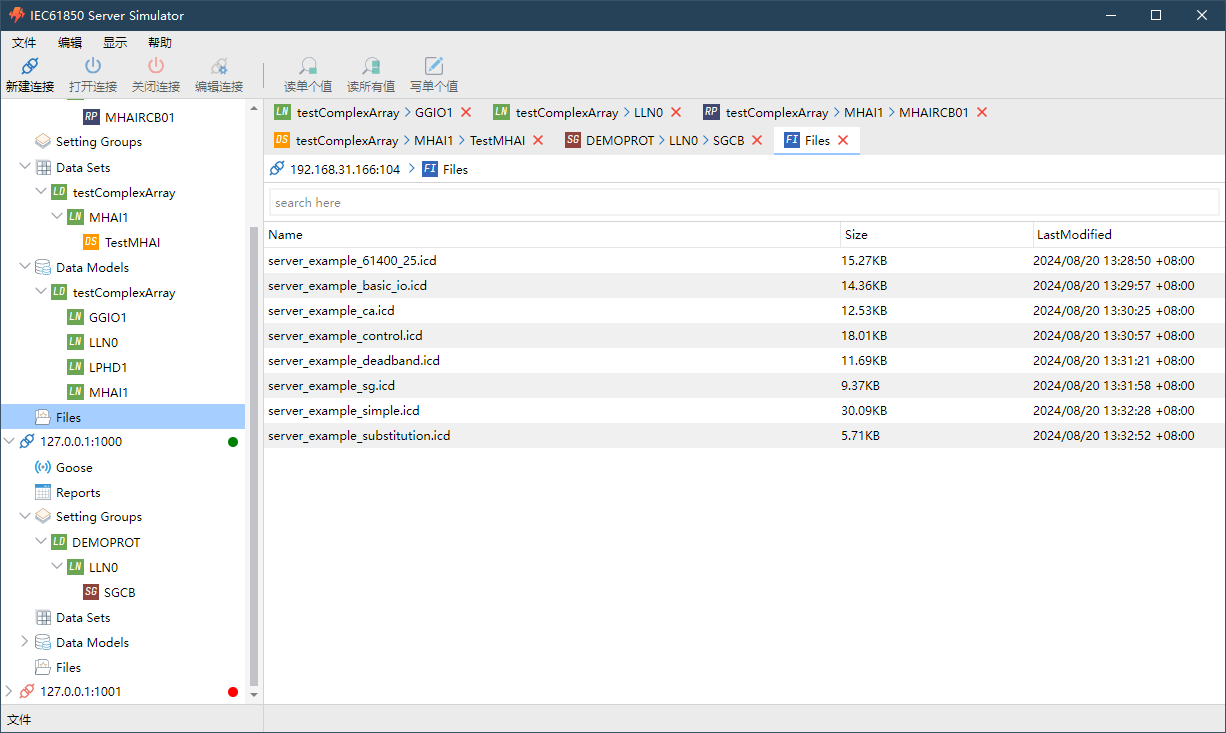The image size is (1226, 733).
Task: Click the 打开连接 (open connection) power icon
Action: [93, 66]
